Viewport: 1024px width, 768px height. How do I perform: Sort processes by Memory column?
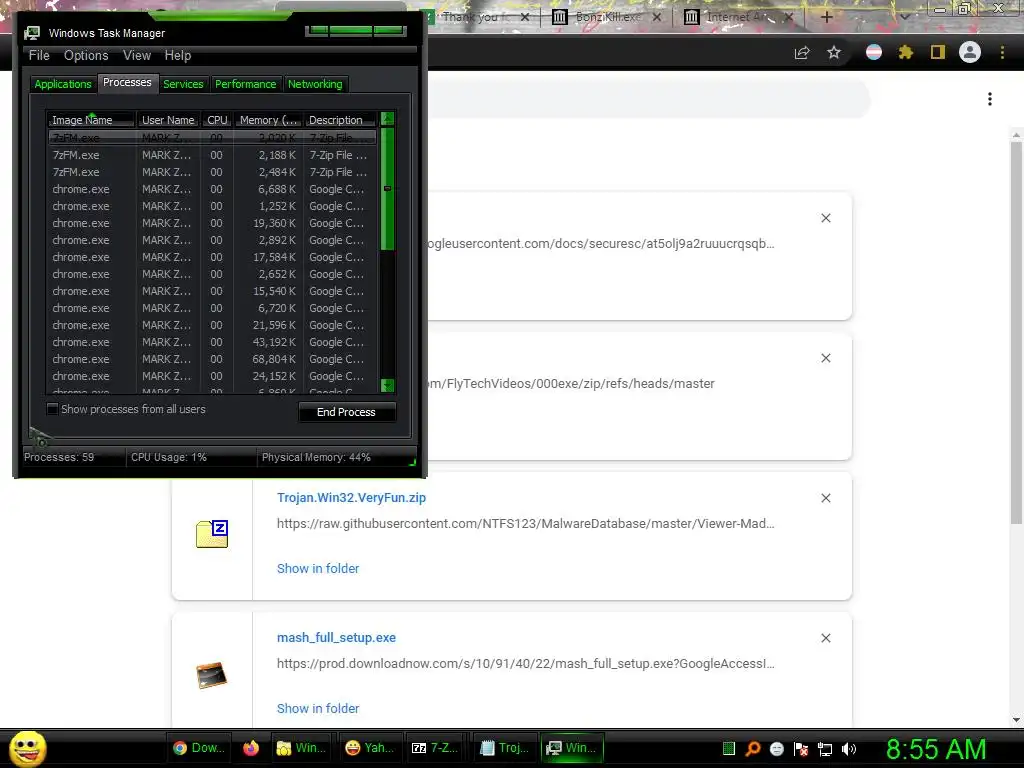pos(268,120)
